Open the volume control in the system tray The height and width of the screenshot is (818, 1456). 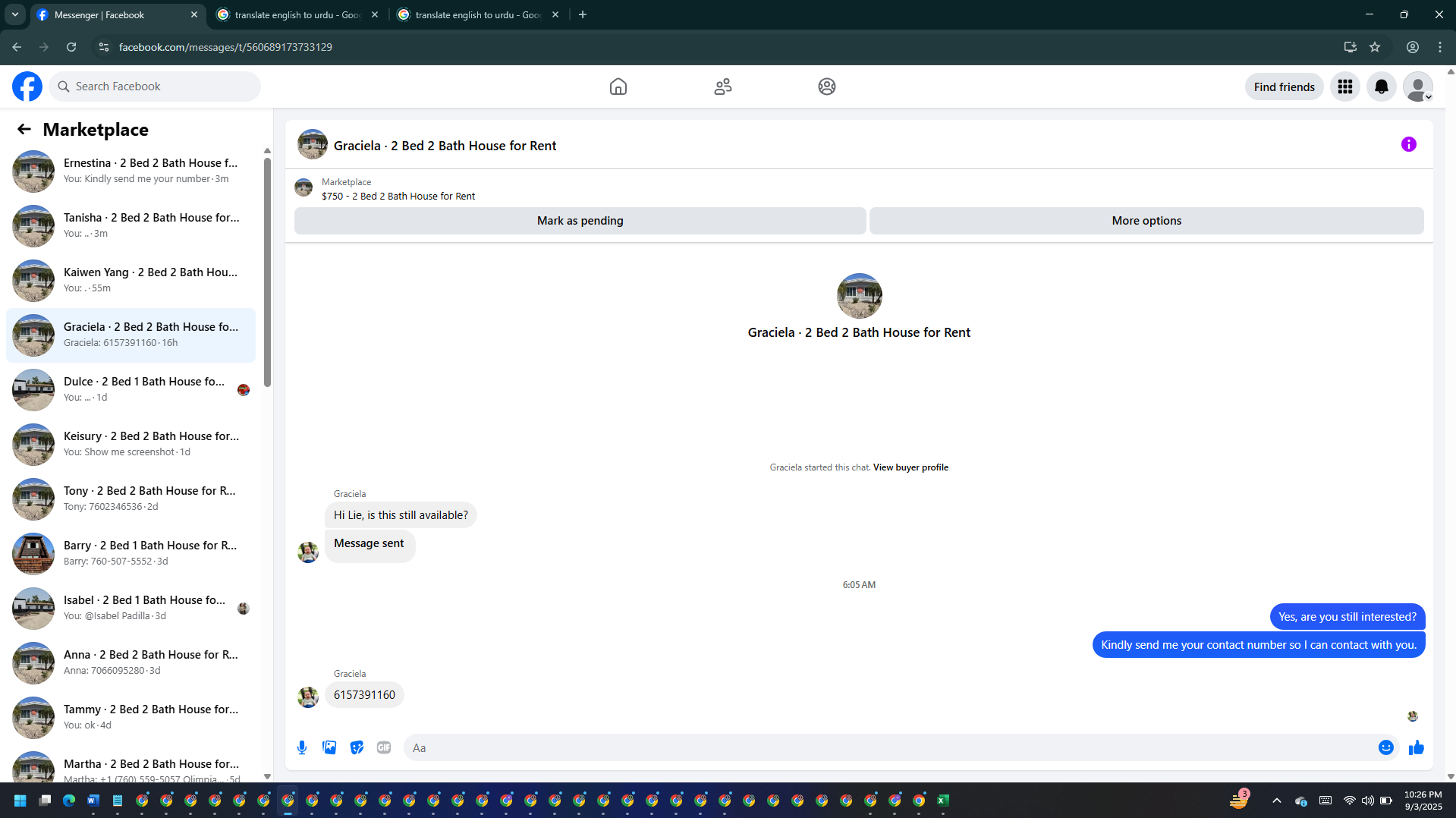point(1367,801)
